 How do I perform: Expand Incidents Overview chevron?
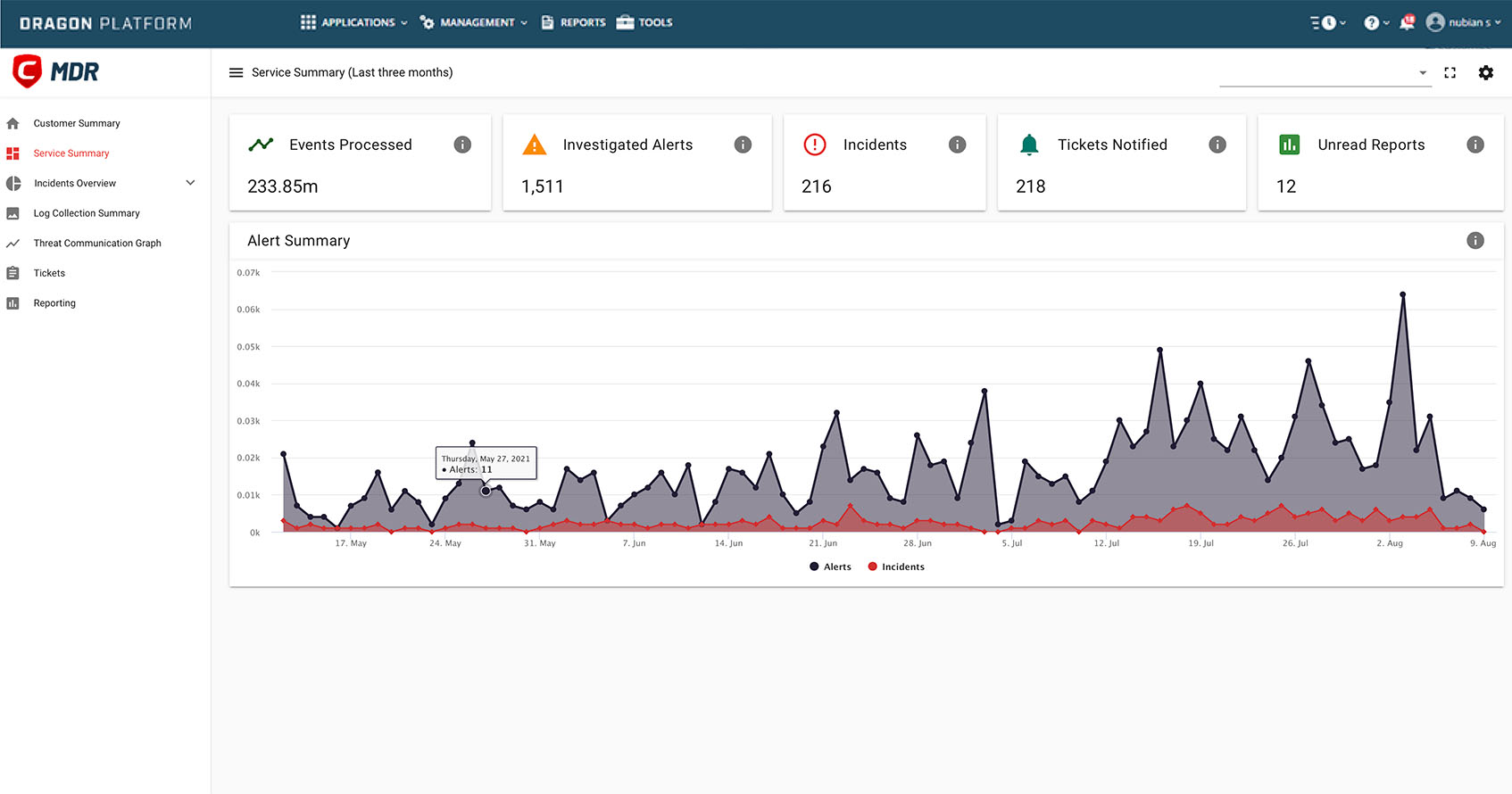tap(190, 183)
